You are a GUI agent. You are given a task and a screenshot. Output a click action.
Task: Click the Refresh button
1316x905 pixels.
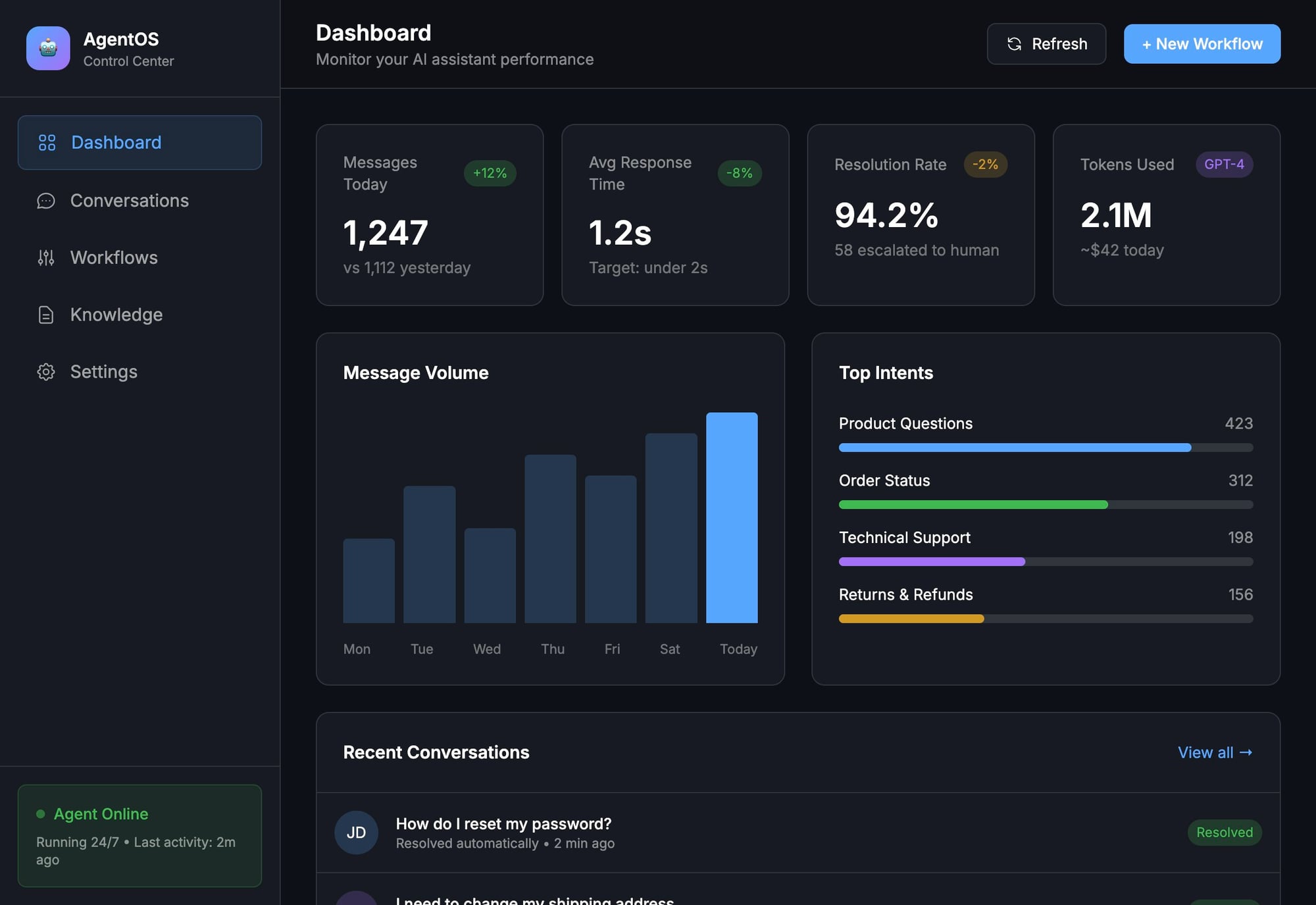(x=1046, y=43)
